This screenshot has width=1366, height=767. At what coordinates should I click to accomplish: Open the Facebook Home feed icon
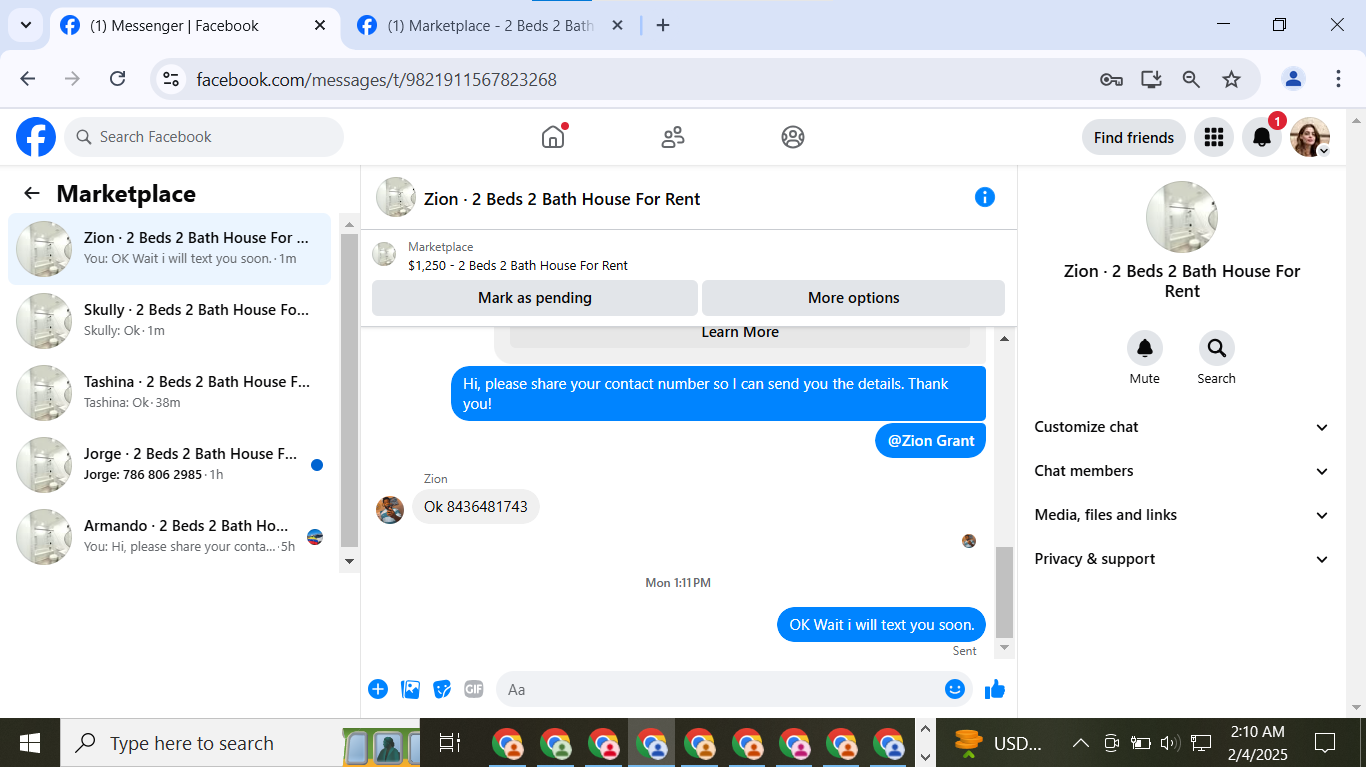coord(553,137)
